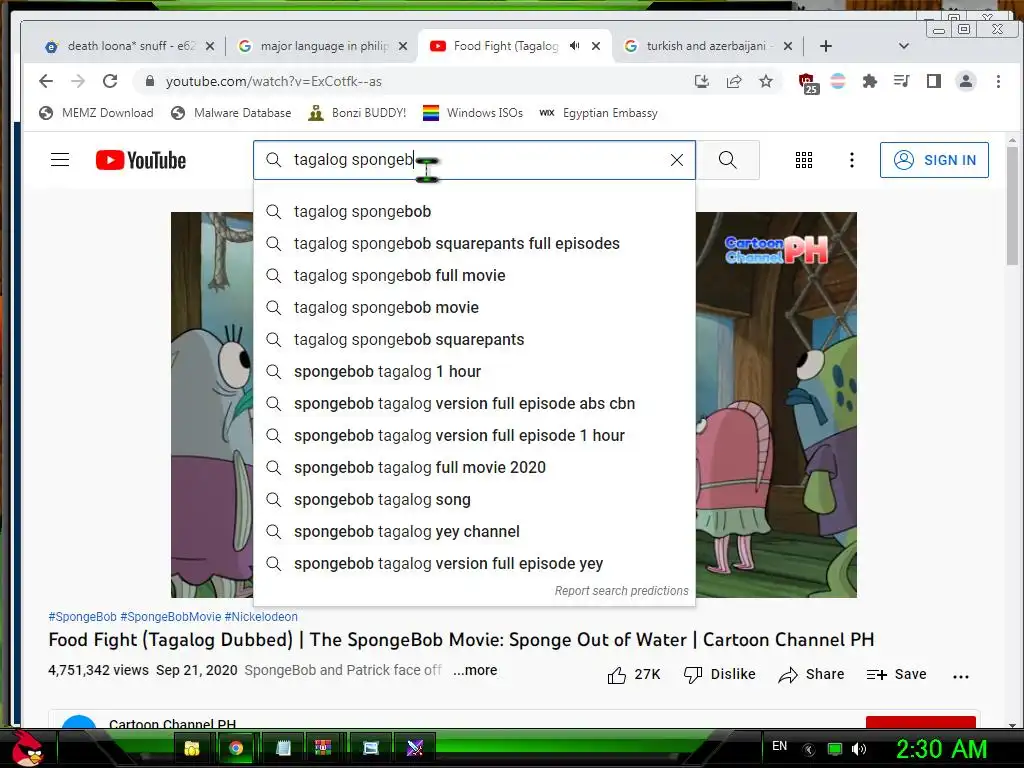Image resolution: width=1024 pixels, height=768 pixels.
Task: Click the page vertical scrollbar thumb
Action: pos(1012,206)
